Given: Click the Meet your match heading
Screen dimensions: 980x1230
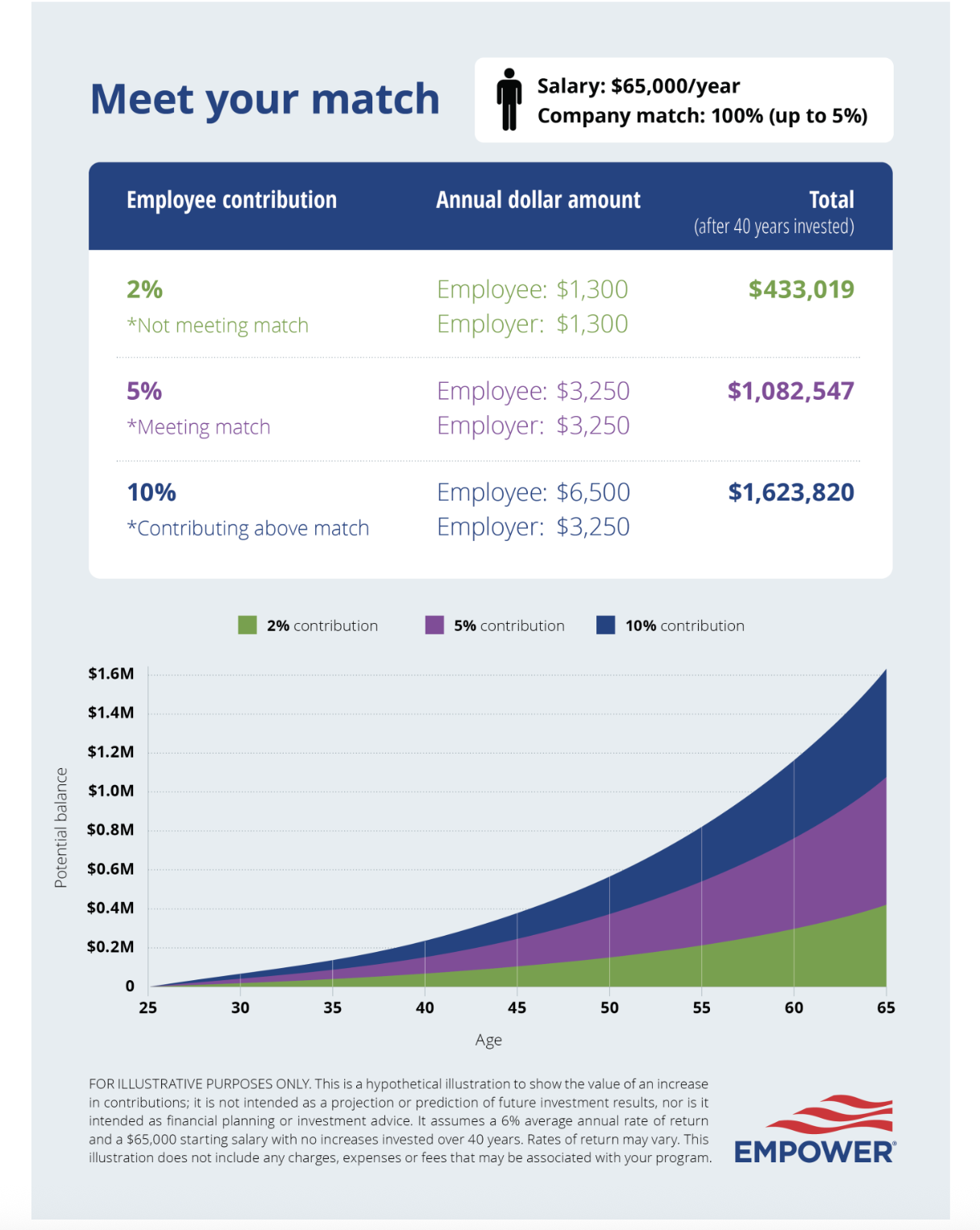Looking at the screenshot, I should pyautogui.click(x=265, y=99).
